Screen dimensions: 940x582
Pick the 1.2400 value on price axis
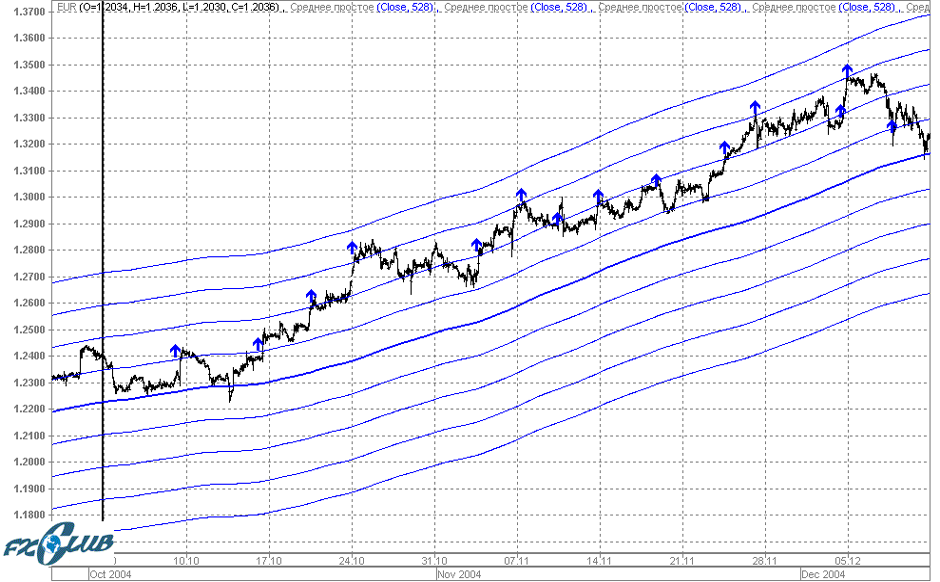[29, 356]
